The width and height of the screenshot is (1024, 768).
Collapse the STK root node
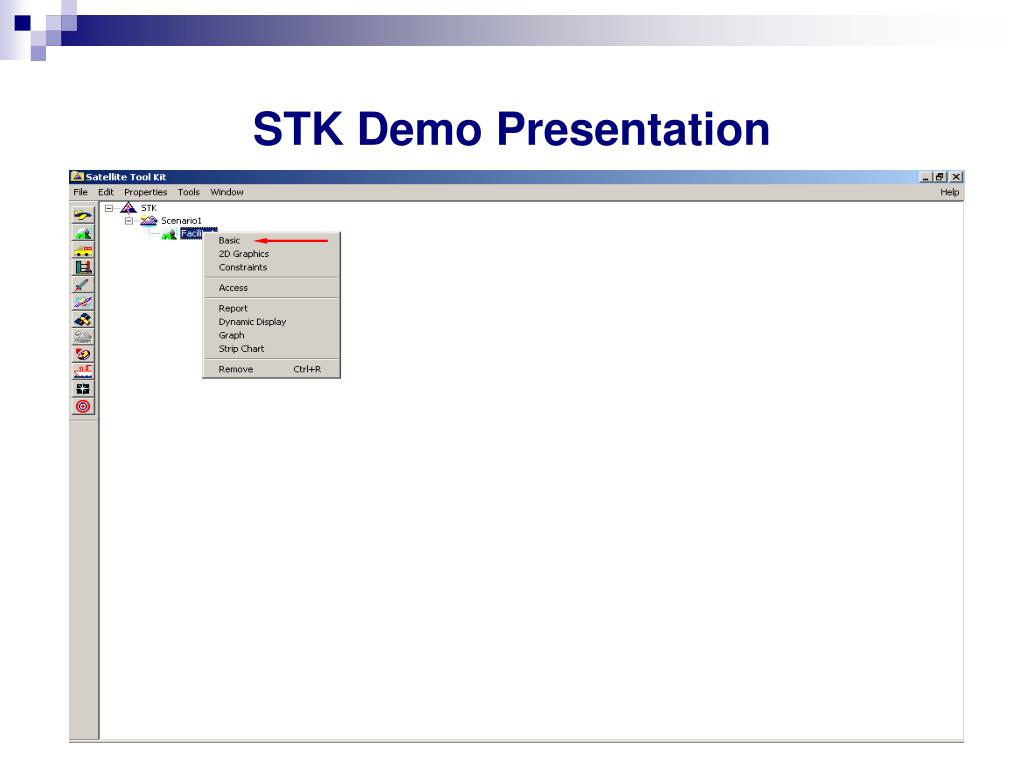point(109,208)
